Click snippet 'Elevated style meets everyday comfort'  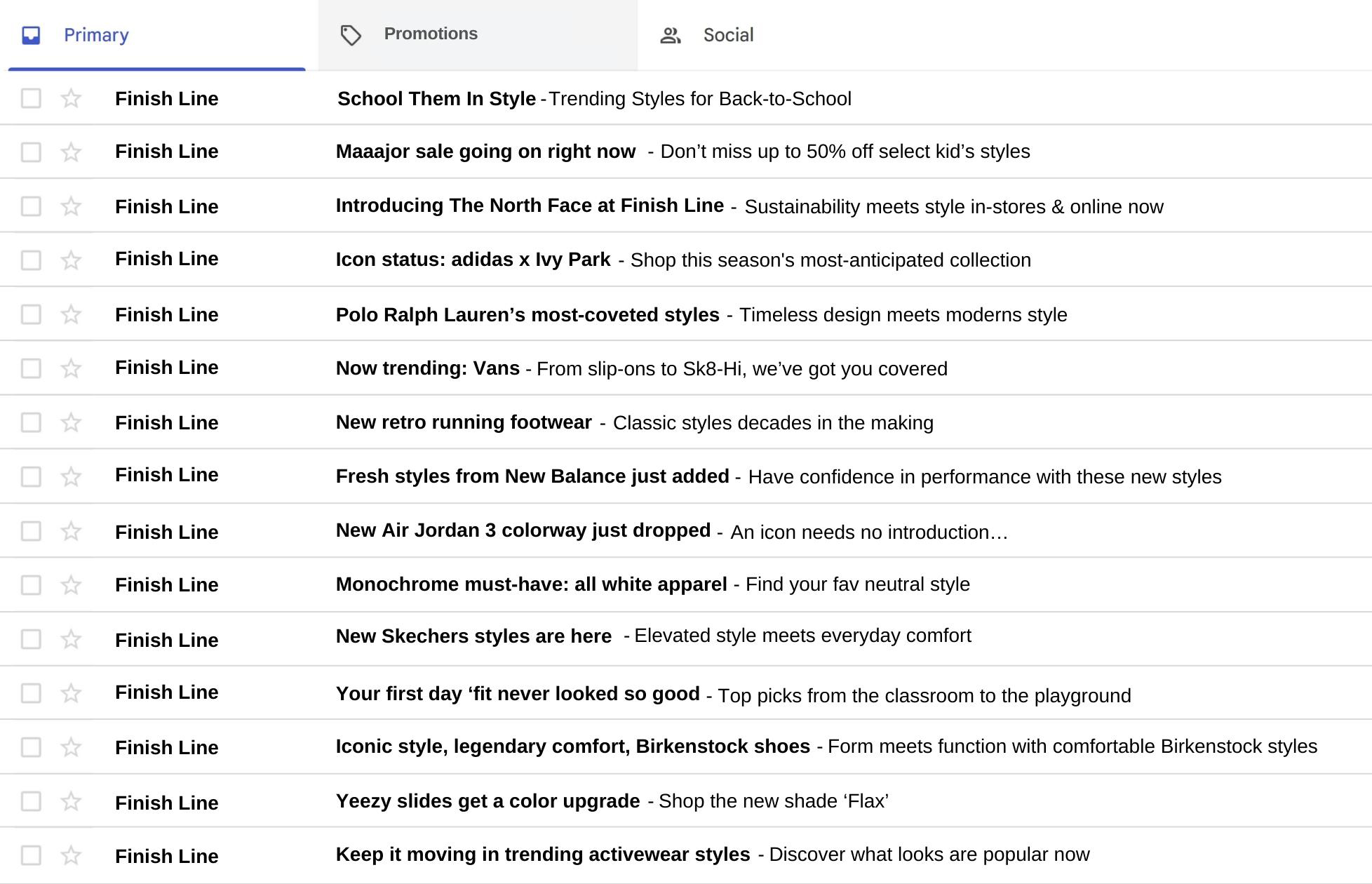coord(802,636)
